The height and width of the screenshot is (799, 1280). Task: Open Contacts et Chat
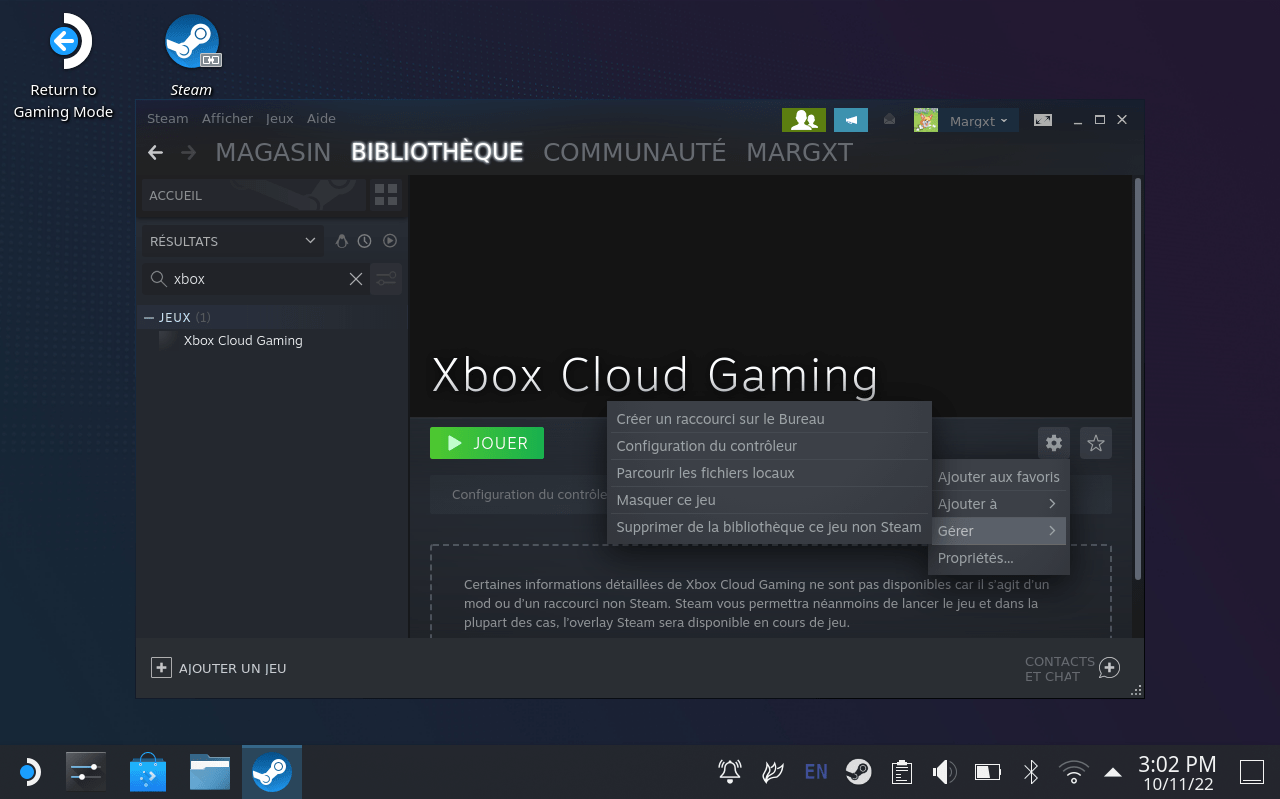tap(1072, 668)
